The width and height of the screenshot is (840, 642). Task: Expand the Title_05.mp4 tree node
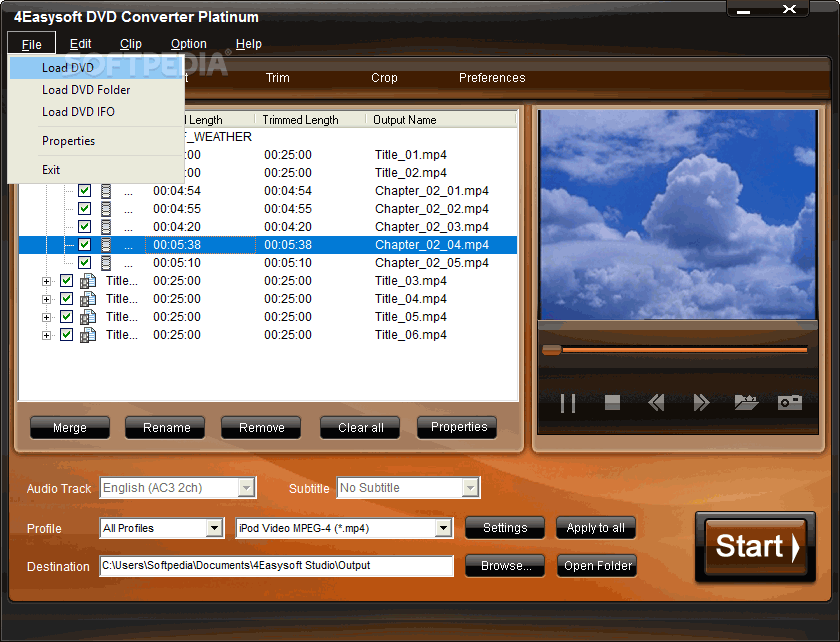[x=47, y=317]
